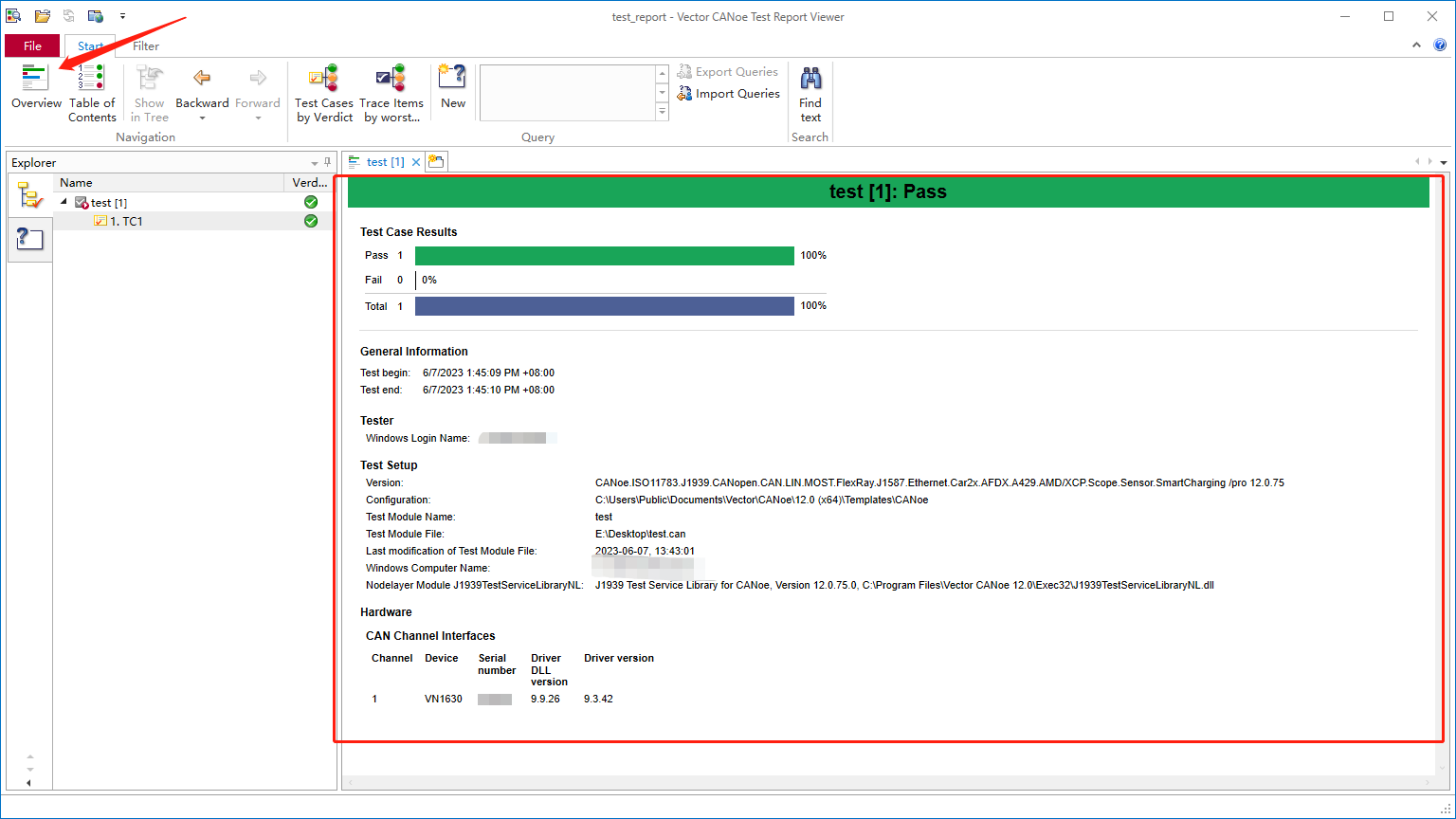Switch to the query view in Explorer sidebar
Viewport: 1456px width, 819px height.
[30, 239]
